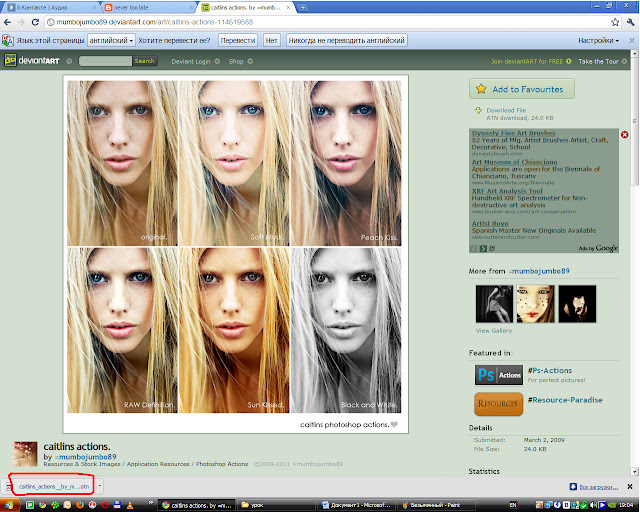The image size is (640, 512).
Task: Click into the deviantART search field
Action: click(105, 61)
